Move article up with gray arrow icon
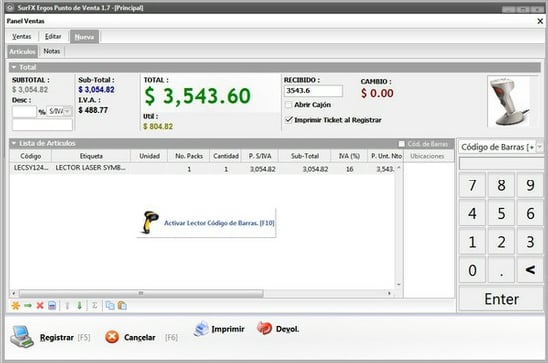 coord(67,306)
